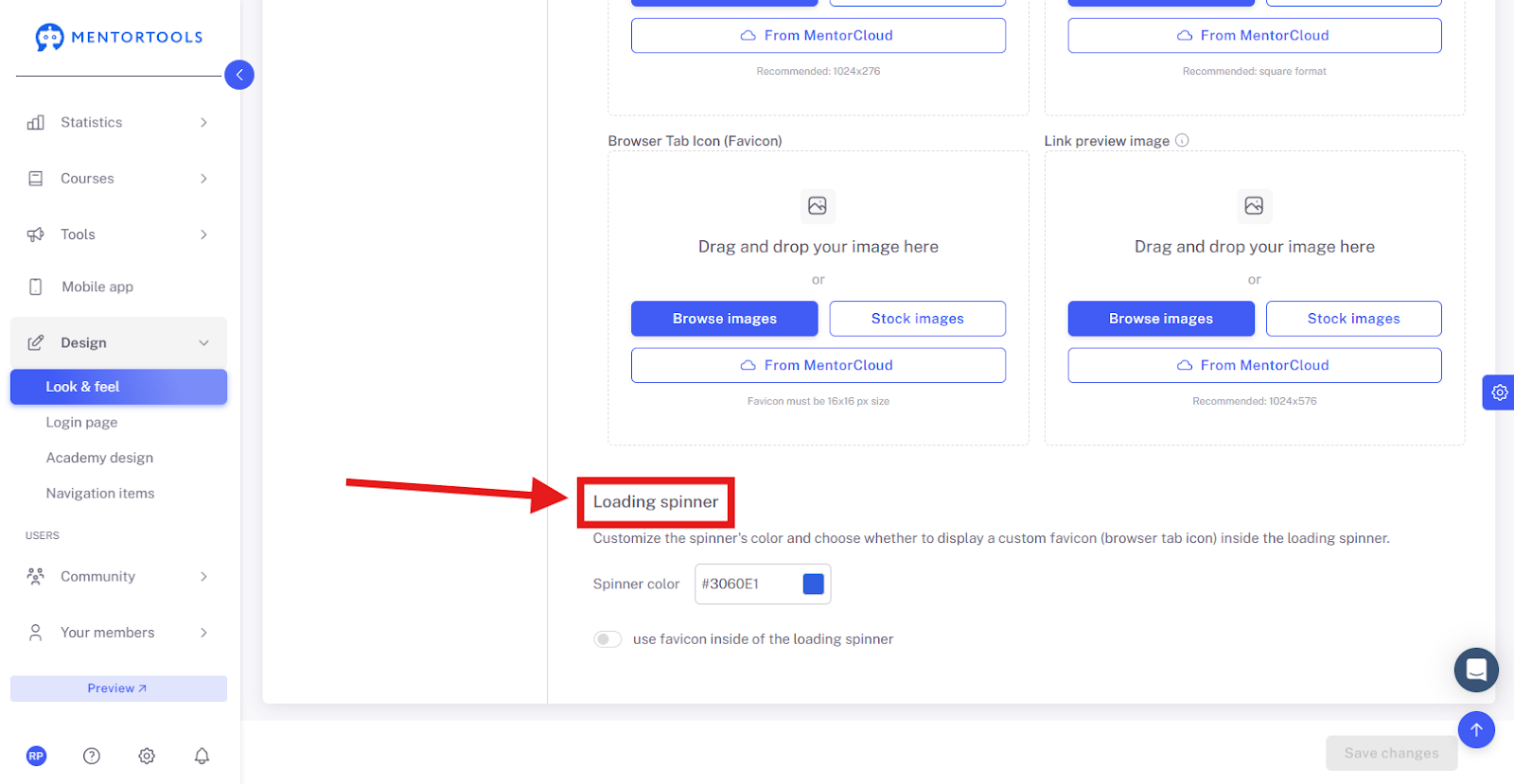Click Browse images for the Favicon
Viewport: 1514px width, 784px height.
point(725,319)
